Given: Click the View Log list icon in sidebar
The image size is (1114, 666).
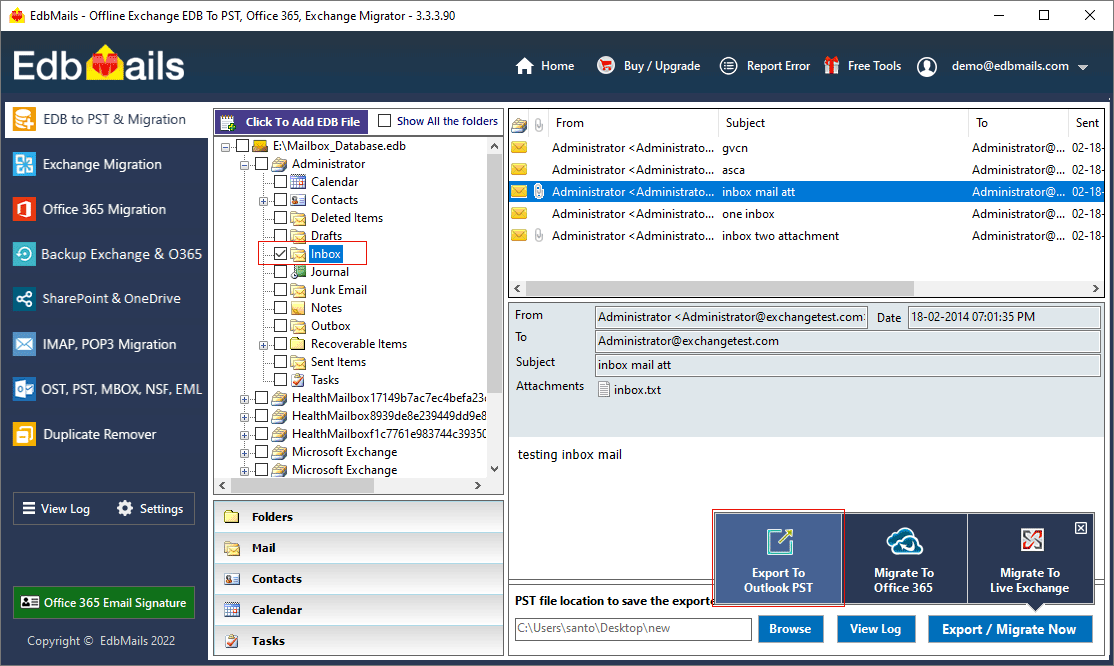Looking at the screenshot, I should click(x=28, y=508).
